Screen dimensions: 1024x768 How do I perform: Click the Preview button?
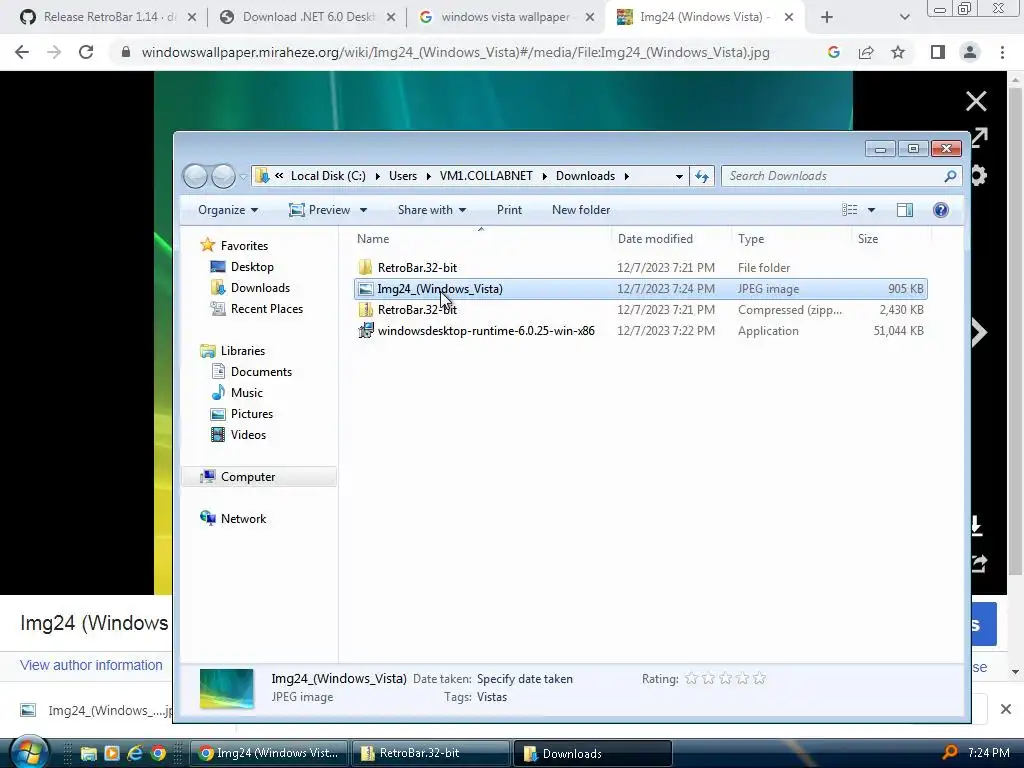pyautogui.click(x=319, y=210)
